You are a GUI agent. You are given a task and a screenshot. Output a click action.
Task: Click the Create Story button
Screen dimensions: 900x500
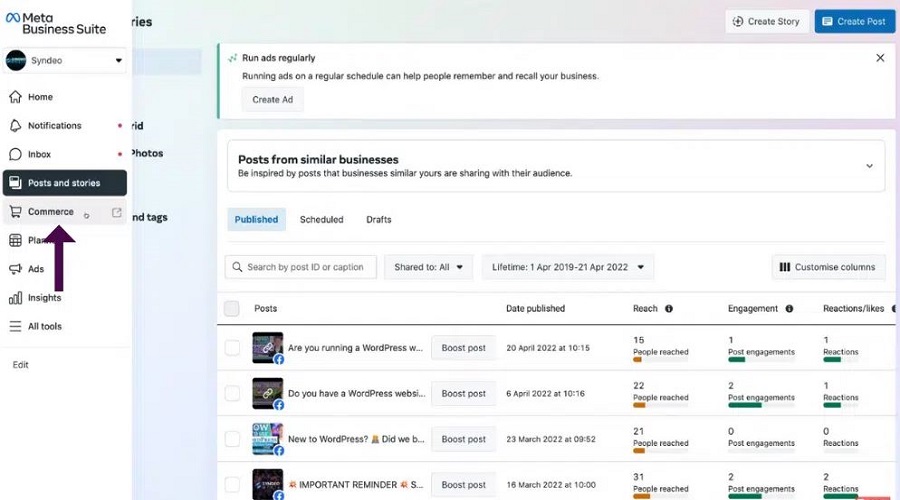(767, 21)
